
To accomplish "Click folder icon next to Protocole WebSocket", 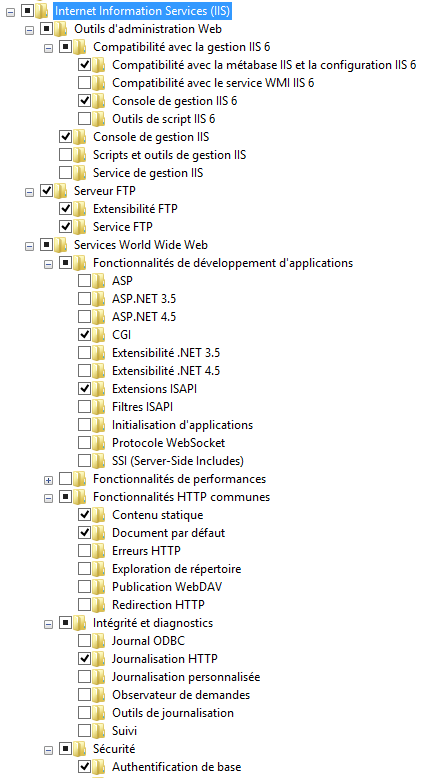I will [99, 443].
